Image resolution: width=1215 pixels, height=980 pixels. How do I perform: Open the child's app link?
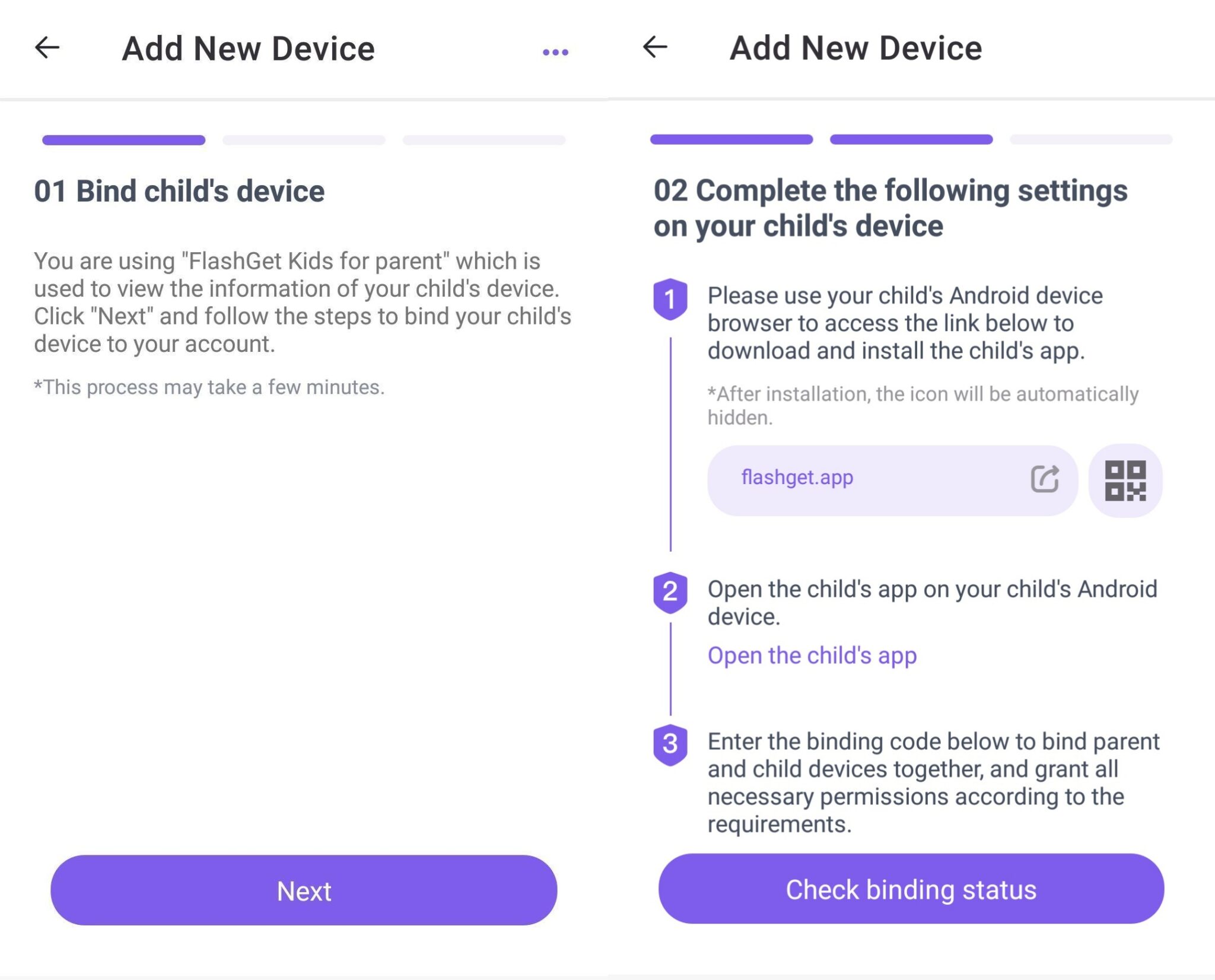pos(812,656)
